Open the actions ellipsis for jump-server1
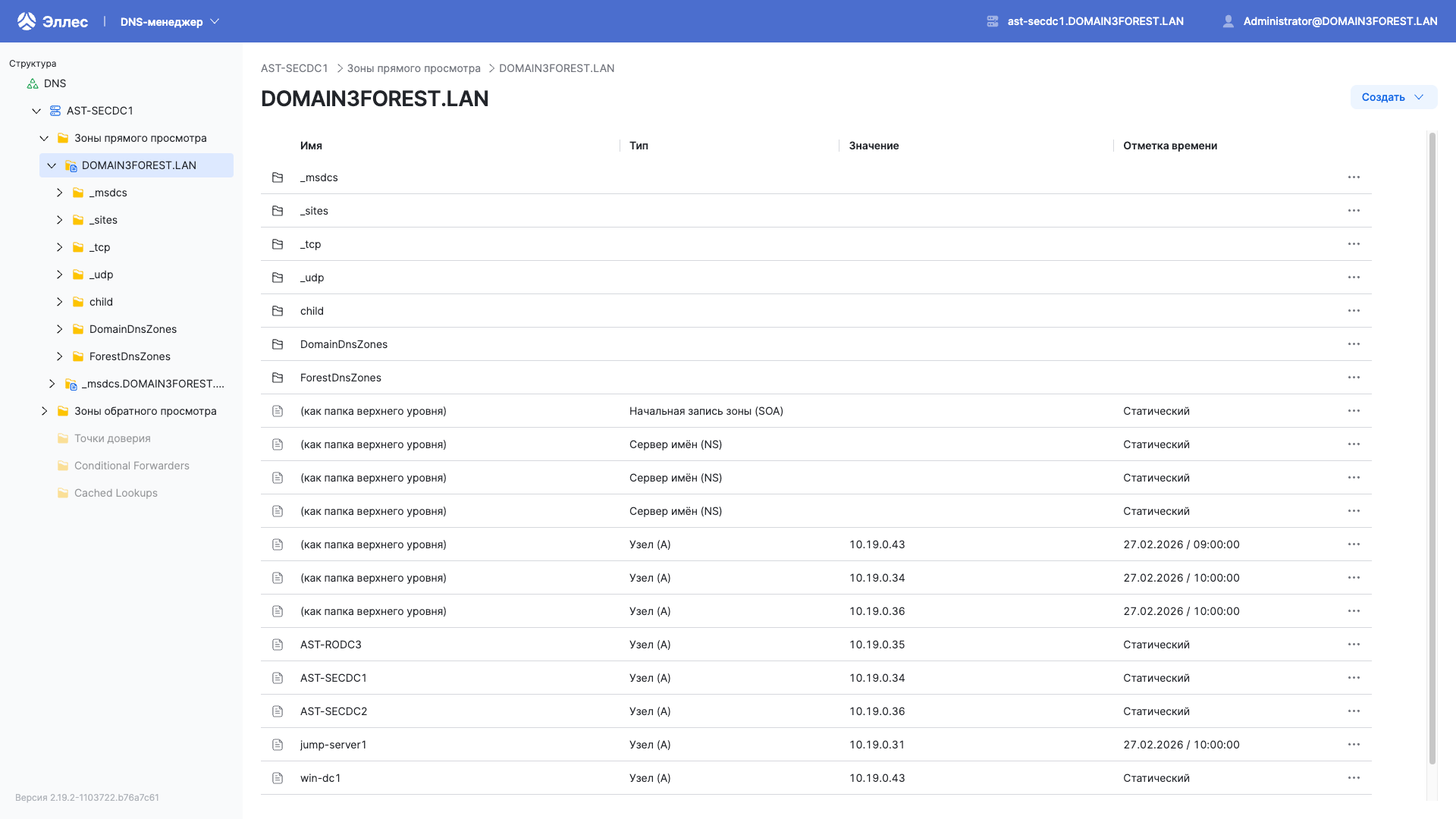1456x819 pixels. coord(1354,745)
